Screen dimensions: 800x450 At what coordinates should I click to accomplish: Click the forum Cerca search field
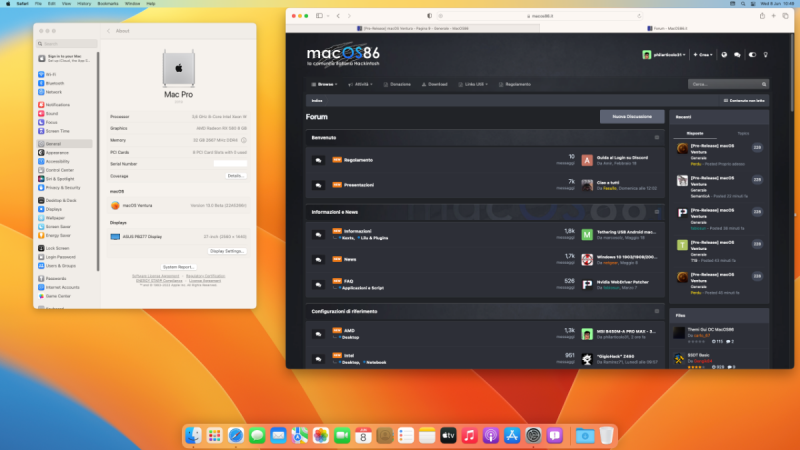pos(728,84)
